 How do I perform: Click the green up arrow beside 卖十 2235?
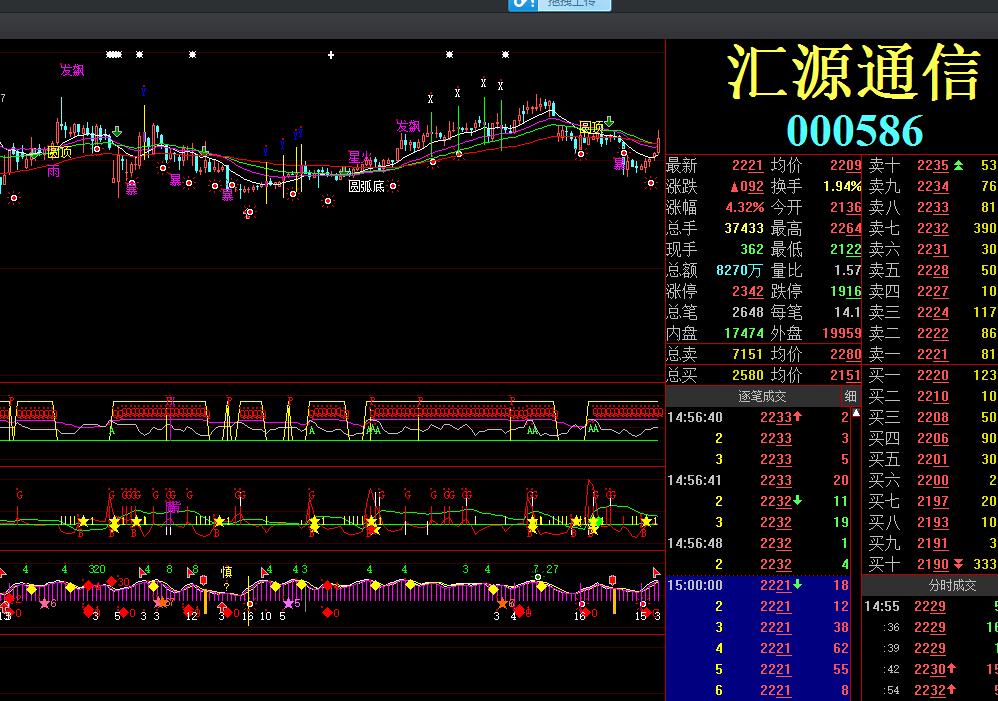pos(958,166)
